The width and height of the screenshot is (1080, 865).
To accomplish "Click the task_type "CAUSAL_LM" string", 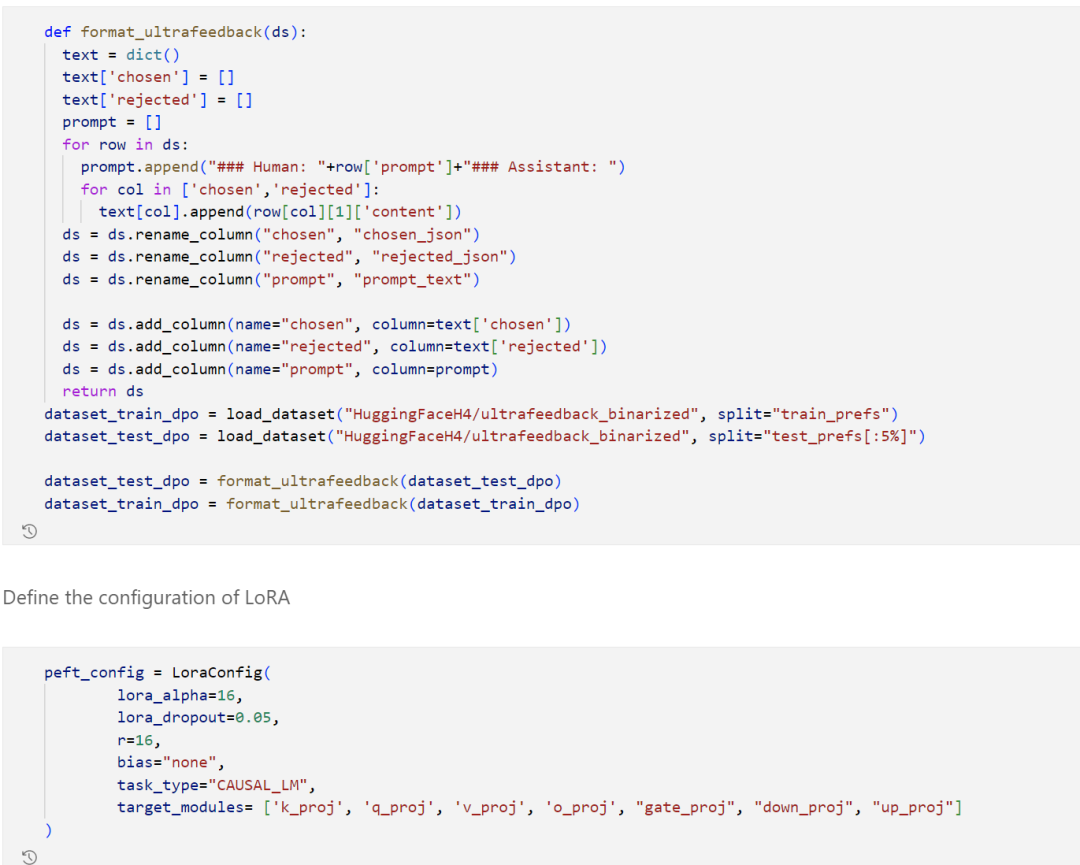I will click(258, 785).
